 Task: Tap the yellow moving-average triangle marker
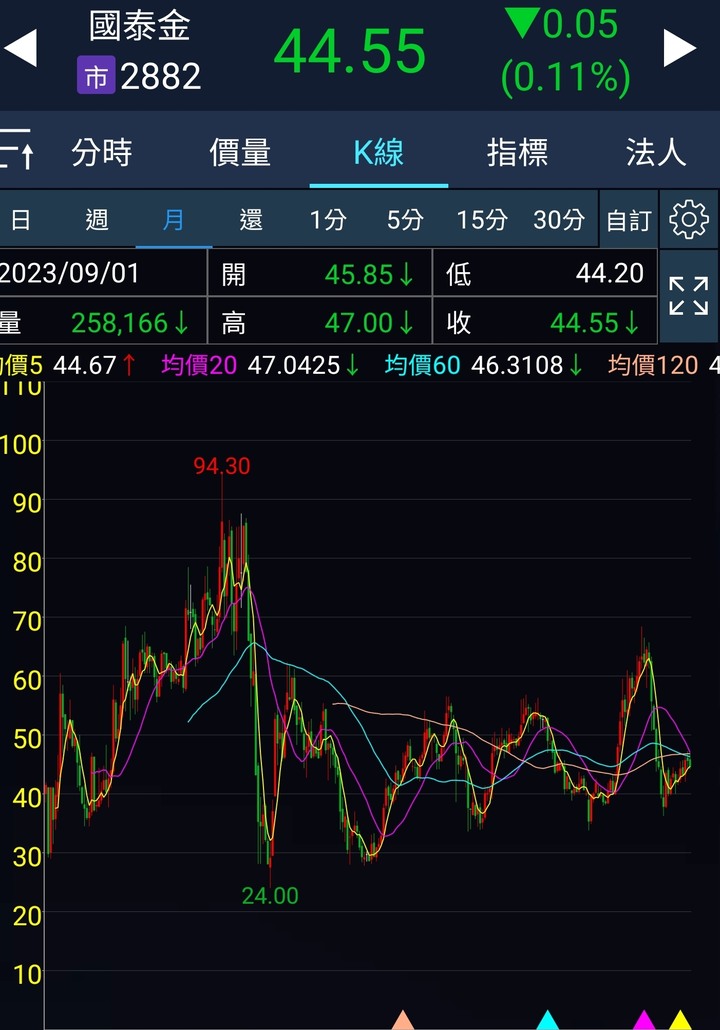click(x=680, y=1020)
